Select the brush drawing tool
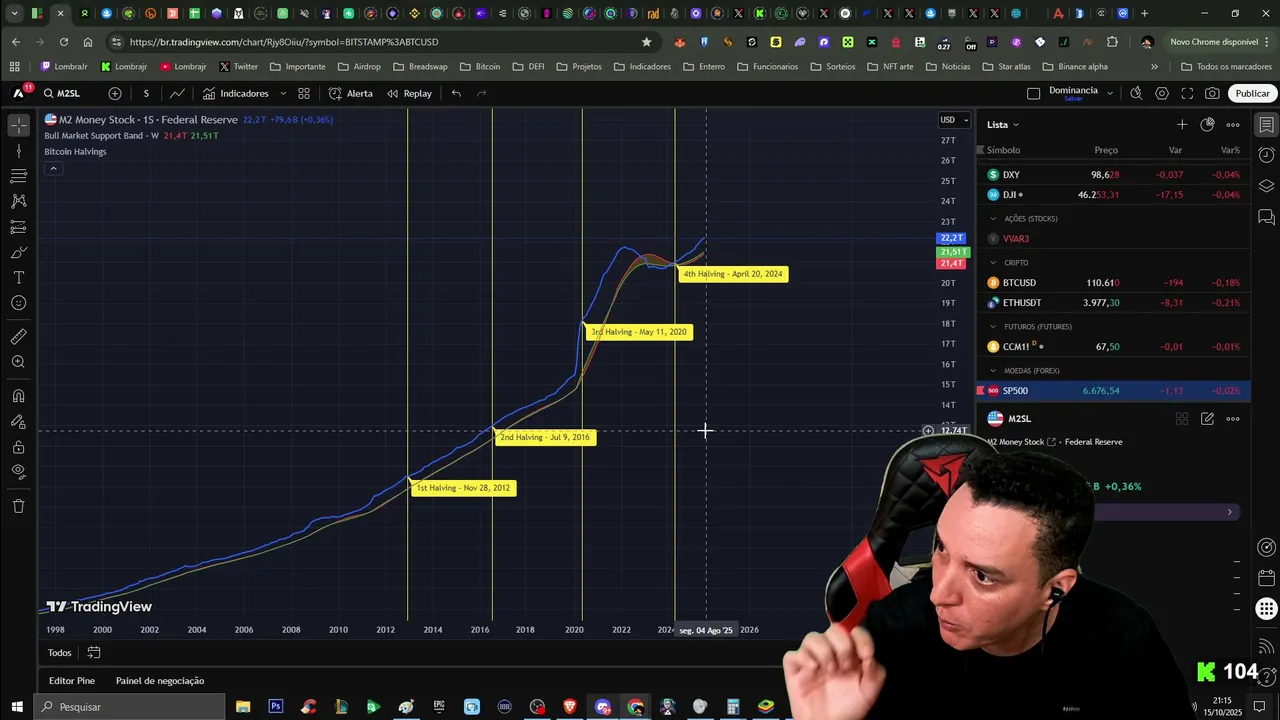Image resolution: width=1280 pixels, height=720 pixels. [x=18, y=252]
